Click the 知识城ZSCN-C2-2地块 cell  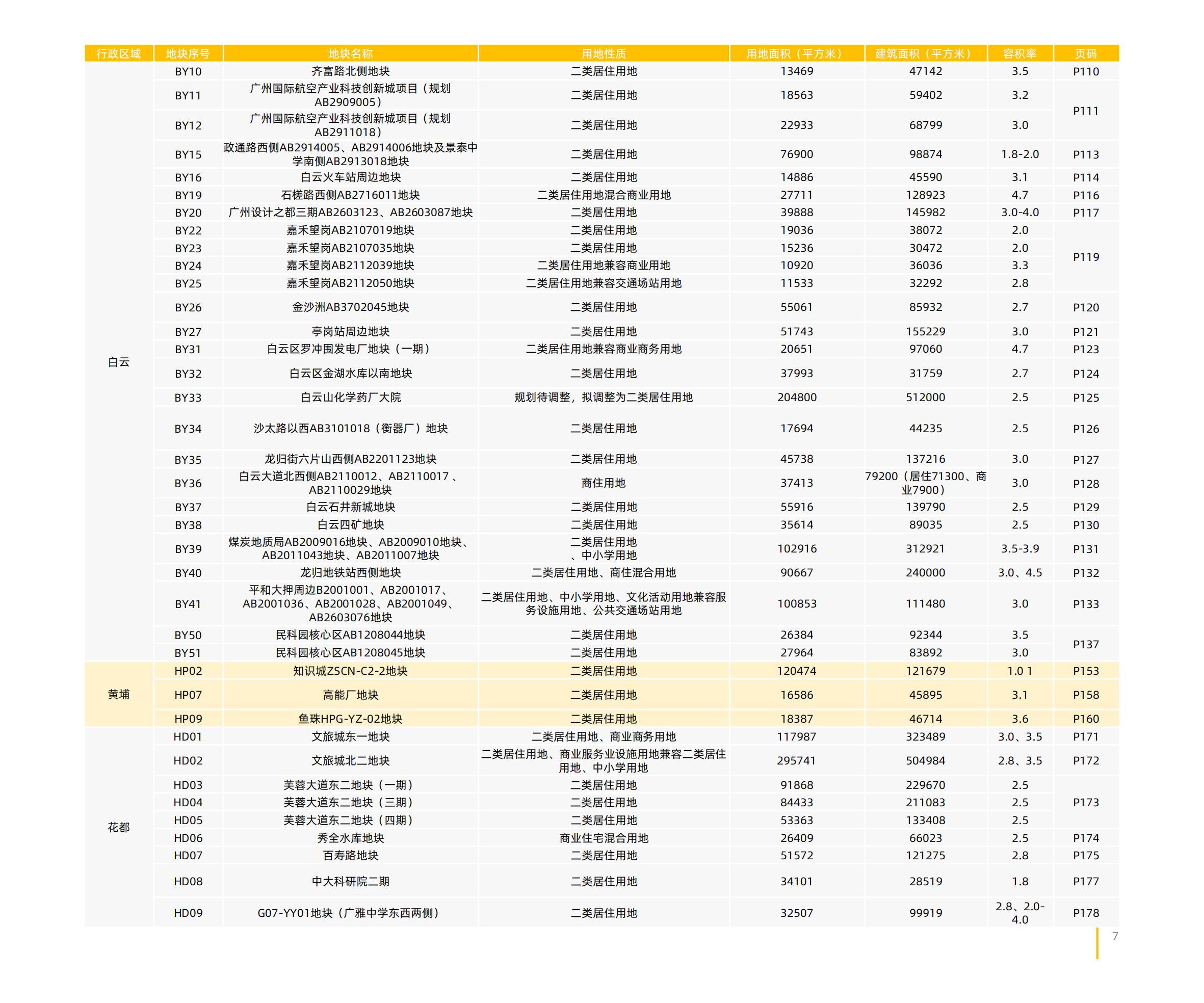pos(350,671)
